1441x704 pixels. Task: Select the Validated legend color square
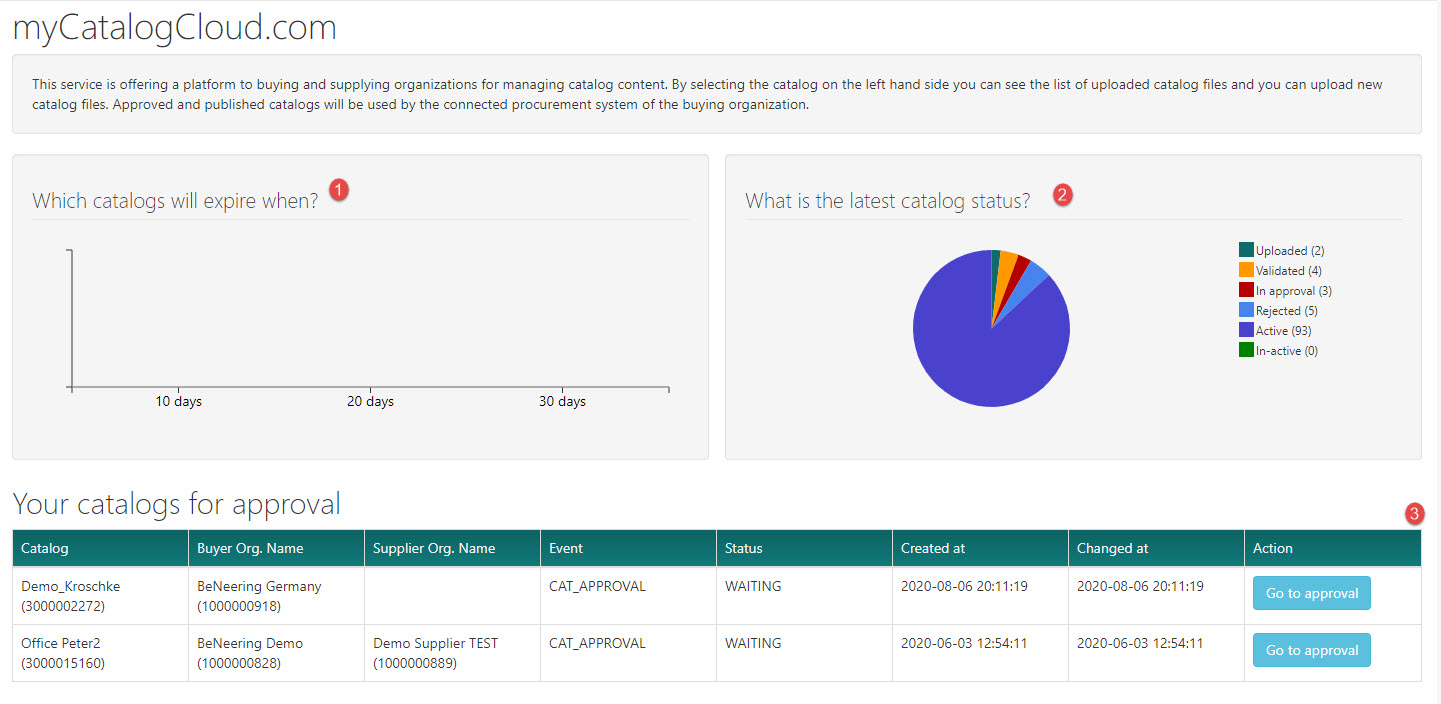pyautogui.click(x=1246, y=270)
